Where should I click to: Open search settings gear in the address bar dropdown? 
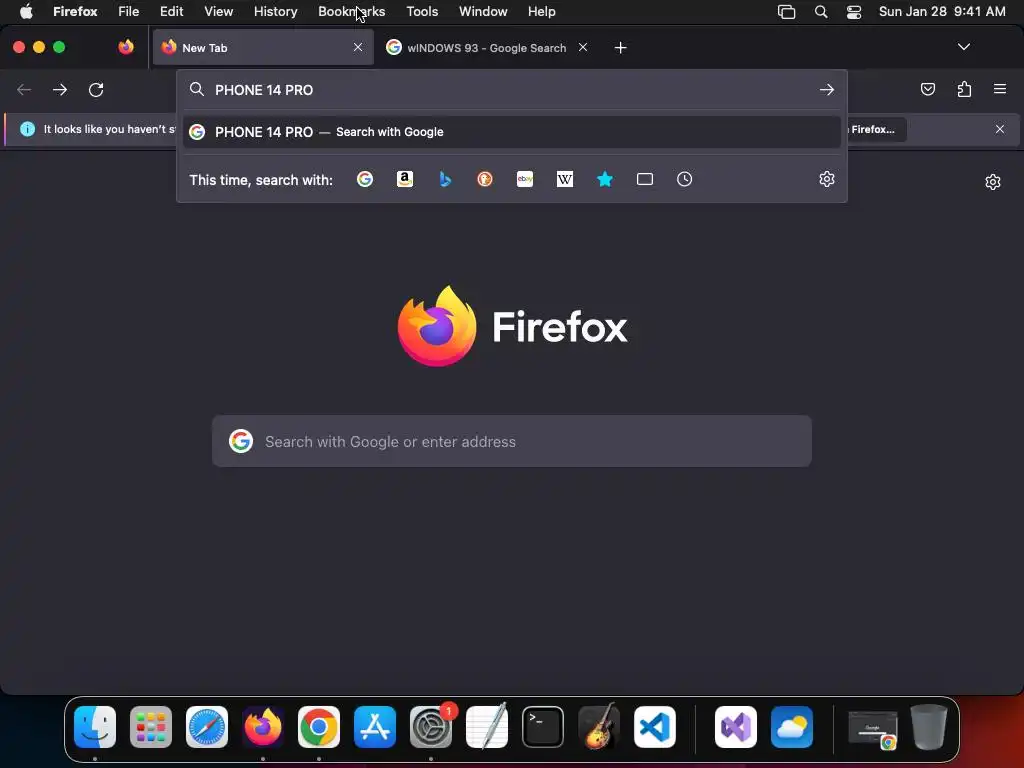[x=827, y=179]
